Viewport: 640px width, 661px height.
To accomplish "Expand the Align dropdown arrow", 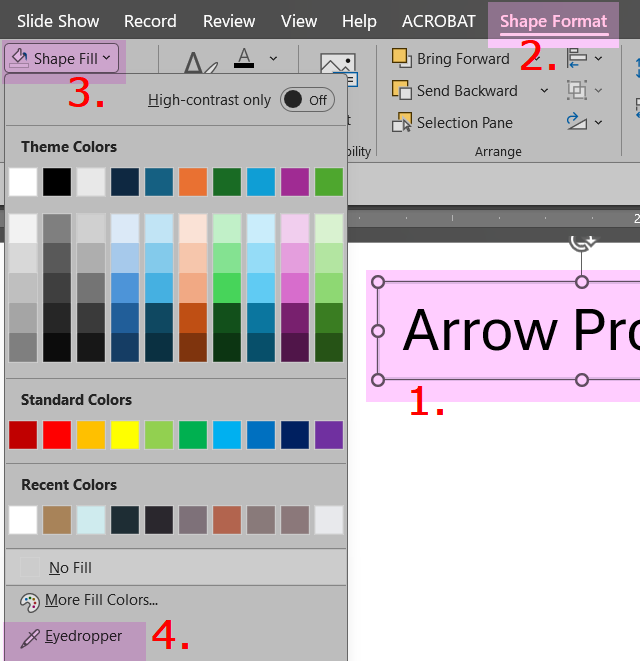I will click(x=598, y=58).
